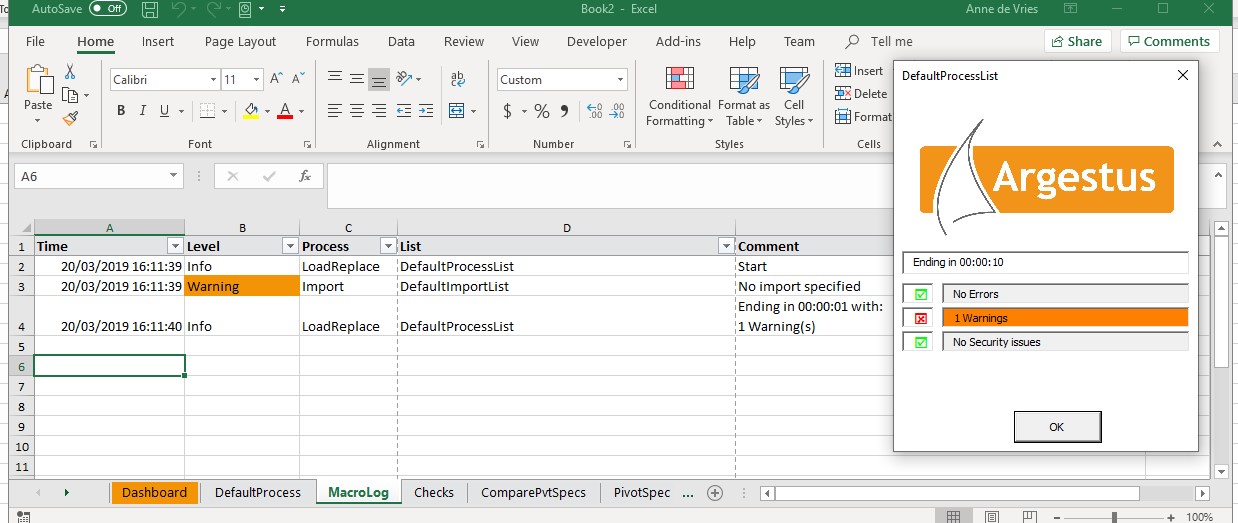The image size is (1238, 523).
Task: Apply Bold formatting in the ribbon
Action: (x=121, y=111)
